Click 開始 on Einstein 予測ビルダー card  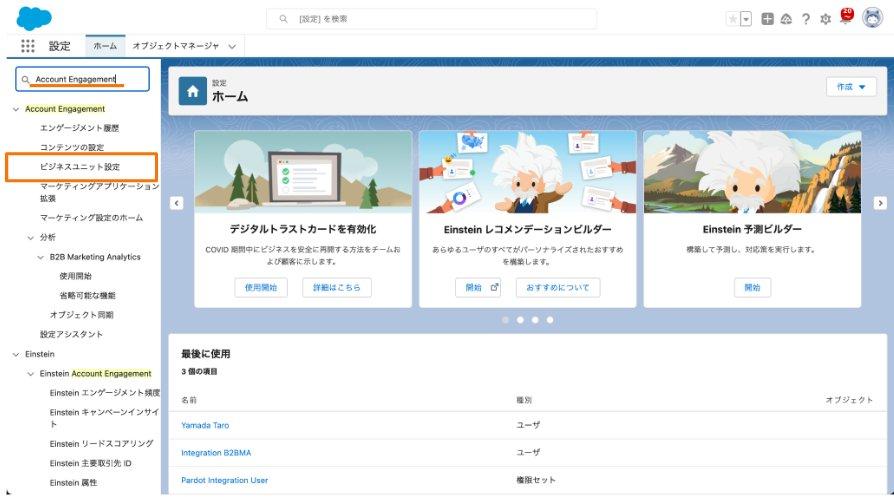[x=752, y=287]
